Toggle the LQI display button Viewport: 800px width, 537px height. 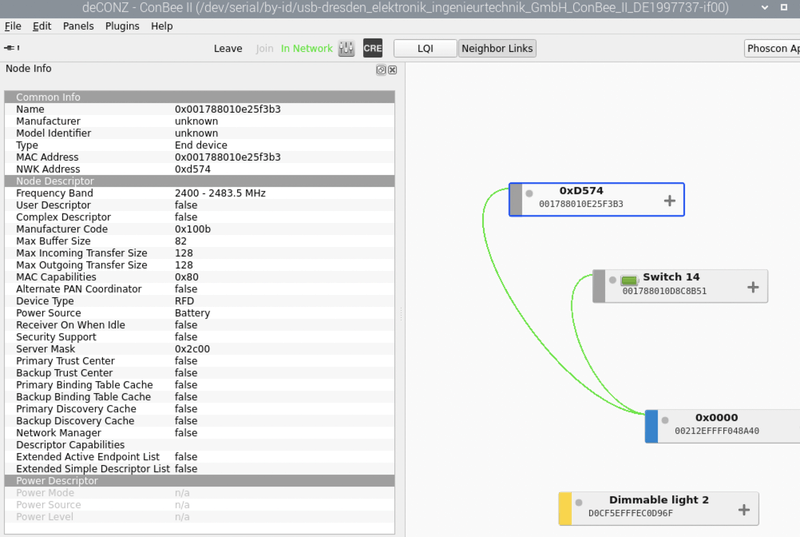pos(425,48)
